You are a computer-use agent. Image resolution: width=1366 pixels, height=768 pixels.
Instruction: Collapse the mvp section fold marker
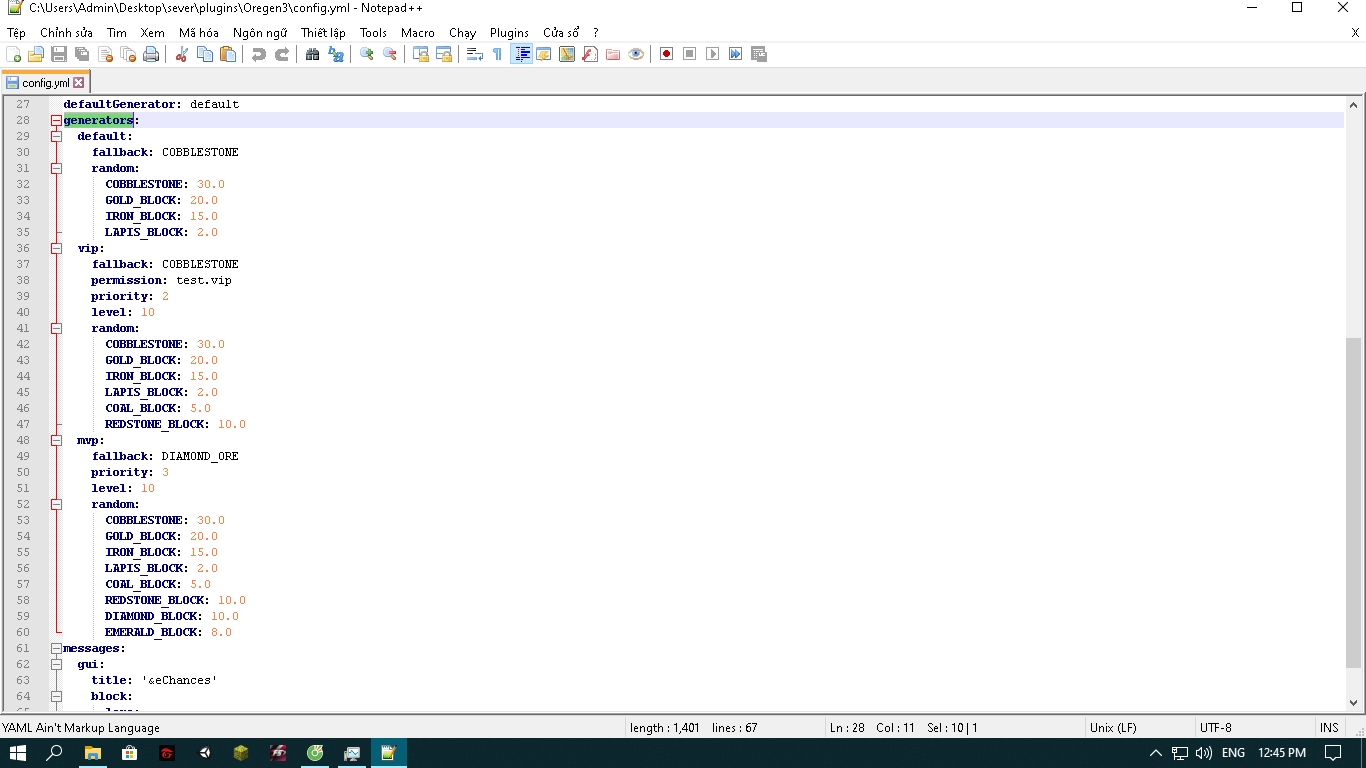tap(57, 440)
